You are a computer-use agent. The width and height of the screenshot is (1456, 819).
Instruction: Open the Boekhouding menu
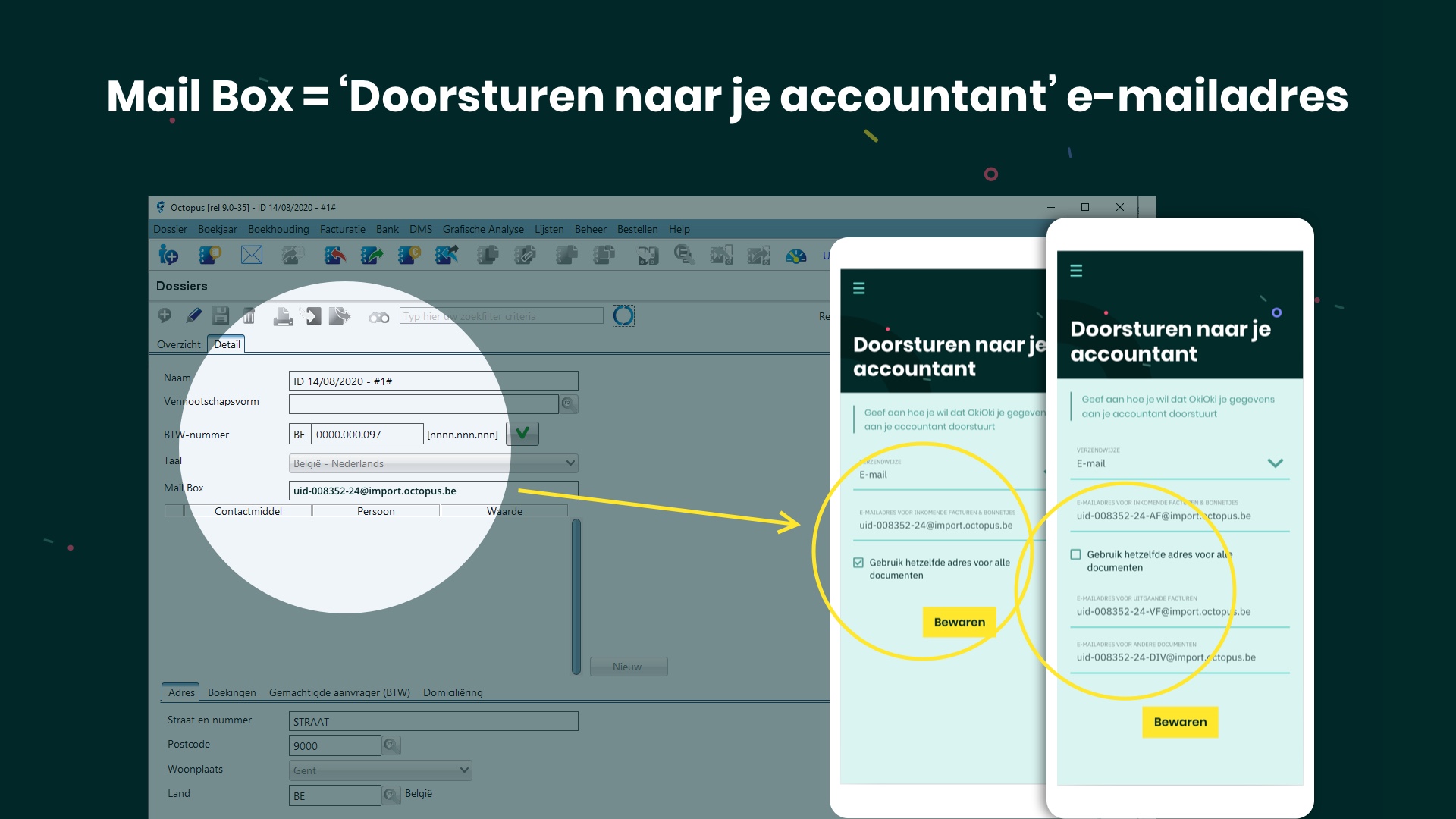(x=278, y=229)
